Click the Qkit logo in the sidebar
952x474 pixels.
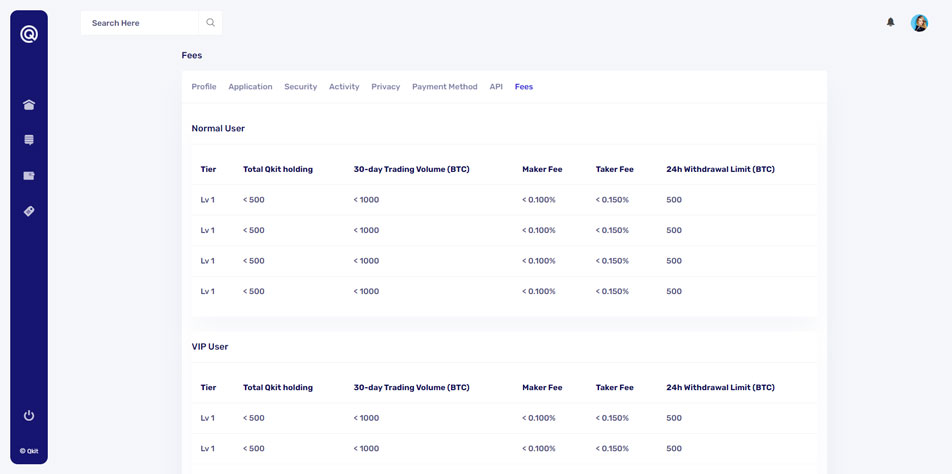tap(29, 34)
